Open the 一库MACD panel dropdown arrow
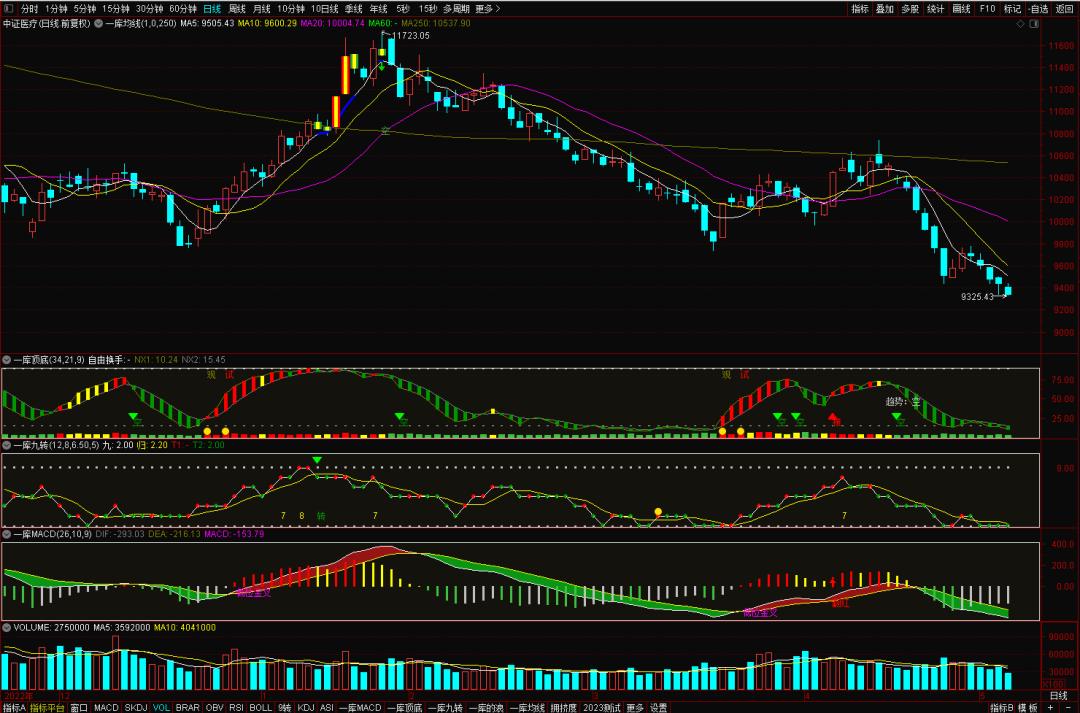 [x=7, y=535]
